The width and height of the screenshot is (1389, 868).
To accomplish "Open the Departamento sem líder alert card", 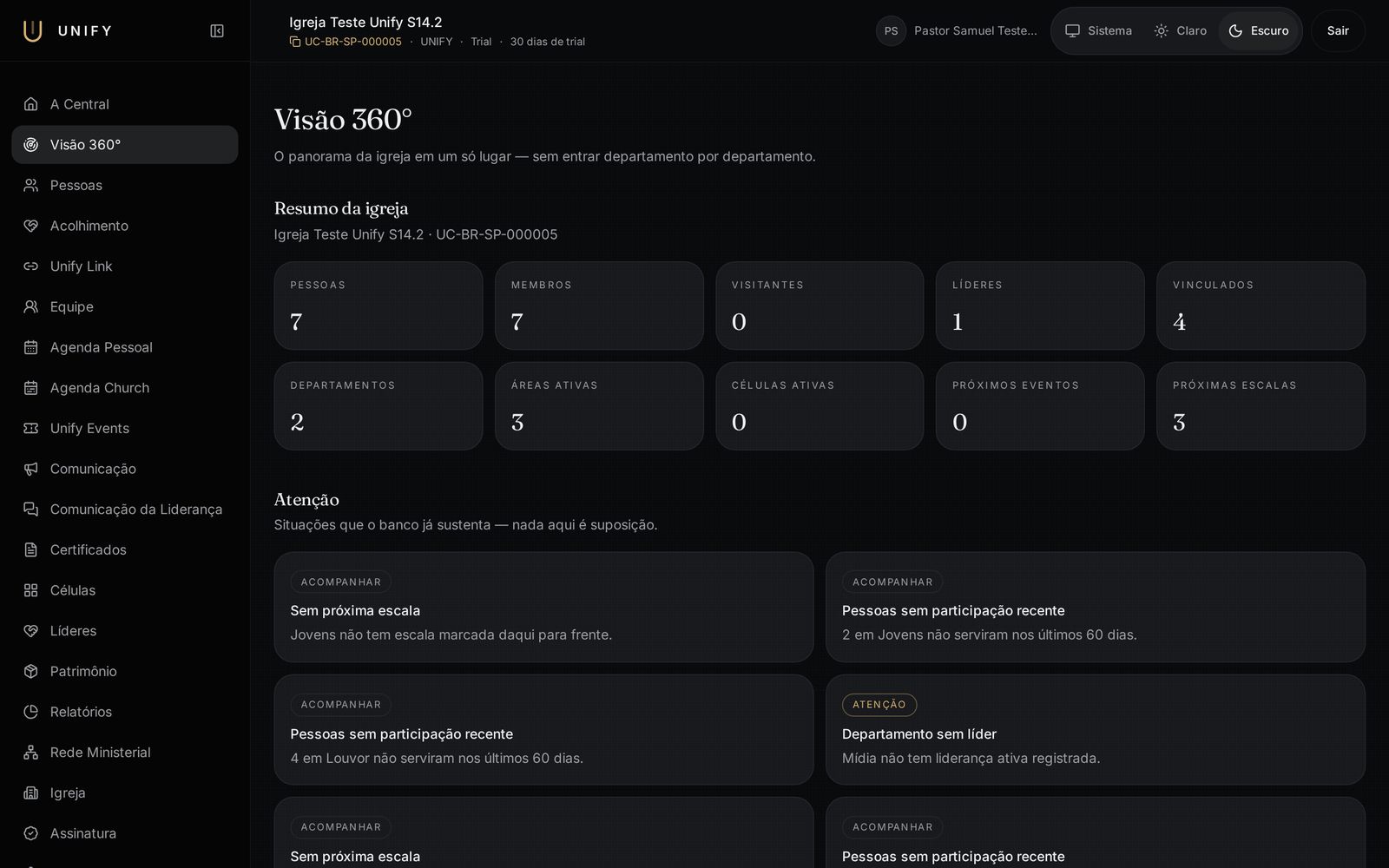I will [1096, 730].
